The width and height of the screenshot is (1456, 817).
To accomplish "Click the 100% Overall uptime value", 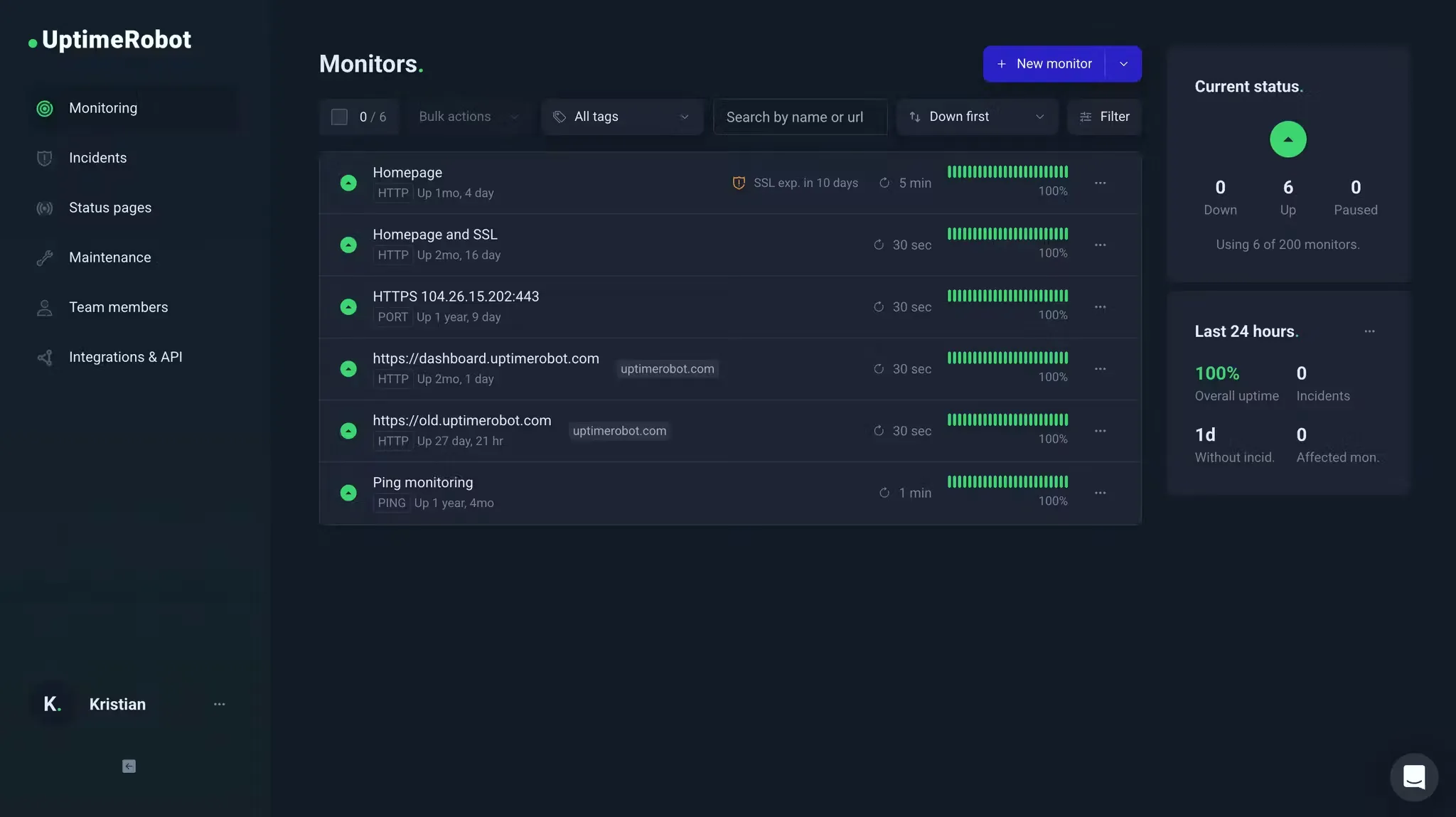I will 1217,373.
